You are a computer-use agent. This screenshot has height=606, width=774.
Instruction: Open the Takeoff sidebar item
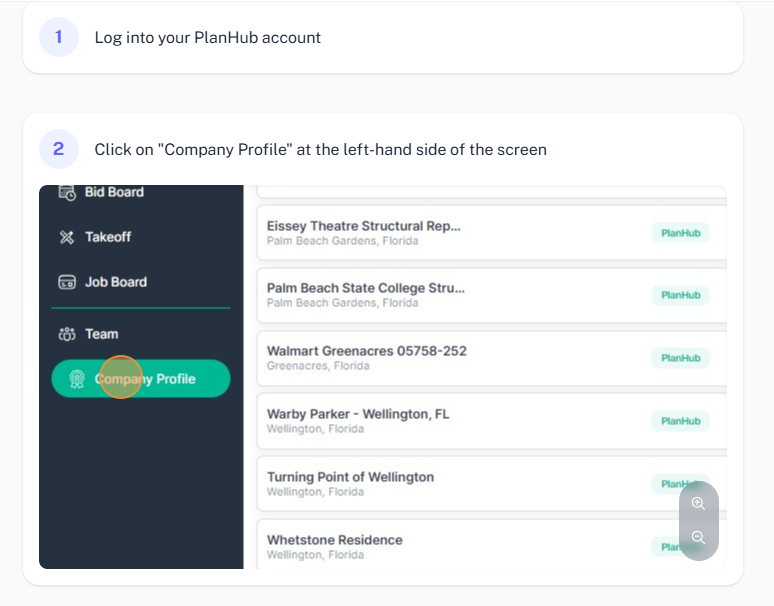click(95, 237)
